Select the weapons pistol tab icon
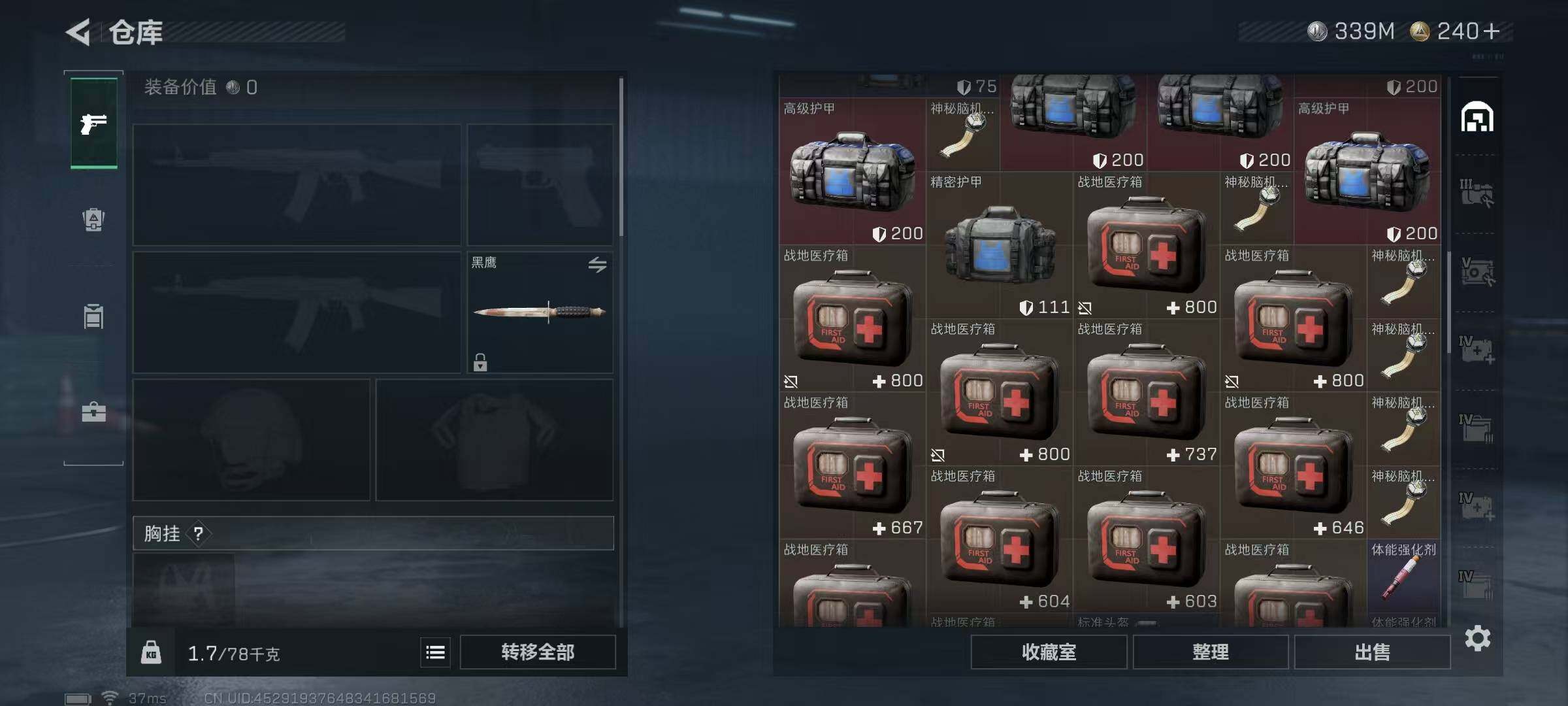Image resolution: width=1568 pixels, height=706 pixels. click(x=93, y=124)
